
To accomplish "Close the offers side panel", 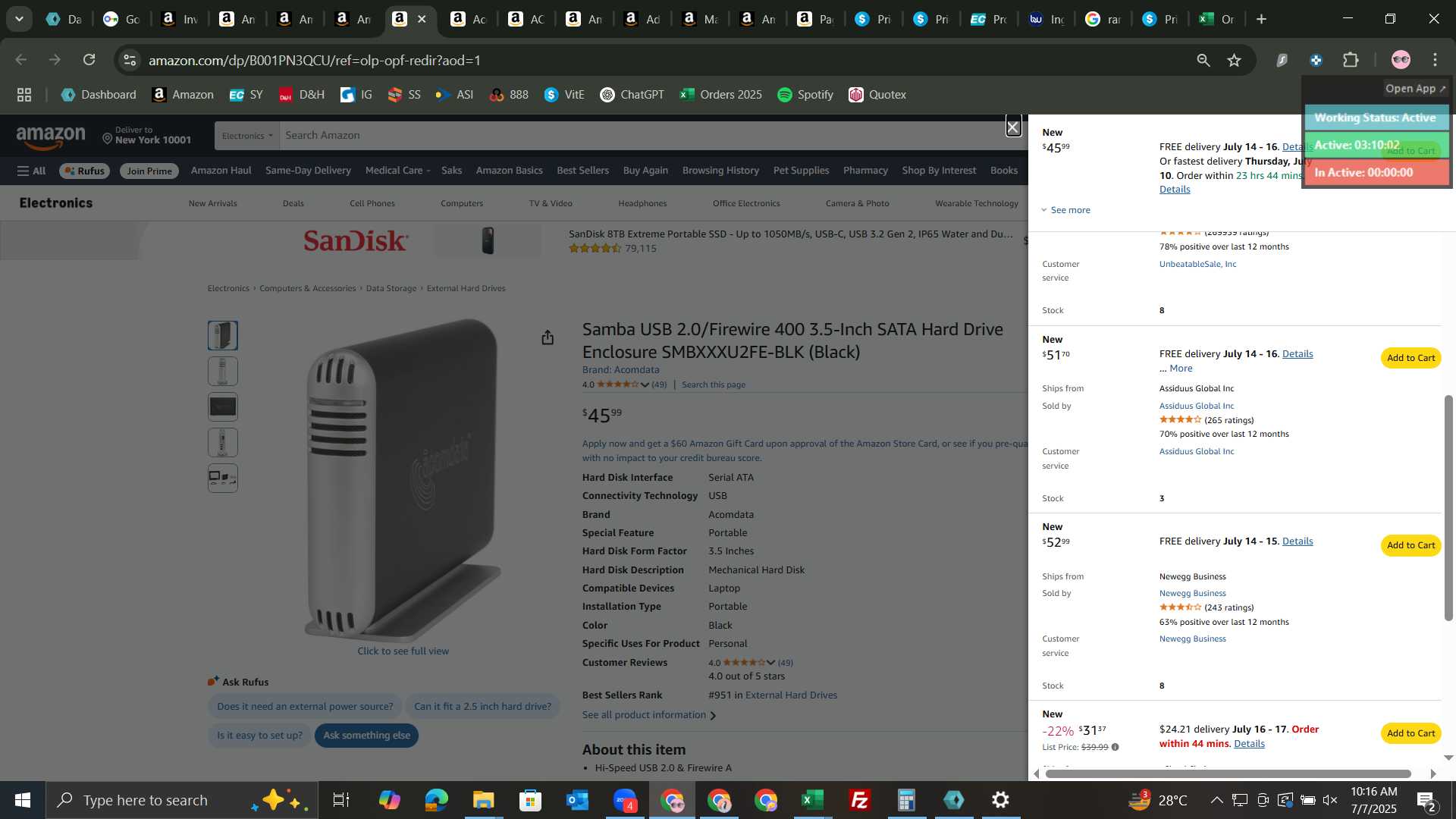I will point(1013,127).
